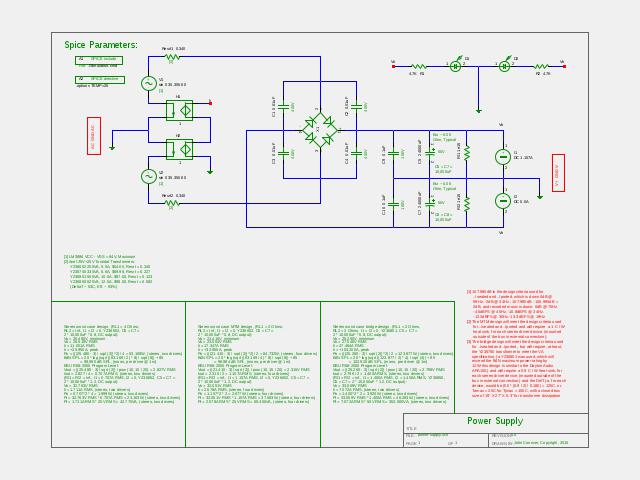The height and width of the screenshot is (480, 640).
Task: Select the V2 AC voltage source symbol
Action: pos(148,176)
